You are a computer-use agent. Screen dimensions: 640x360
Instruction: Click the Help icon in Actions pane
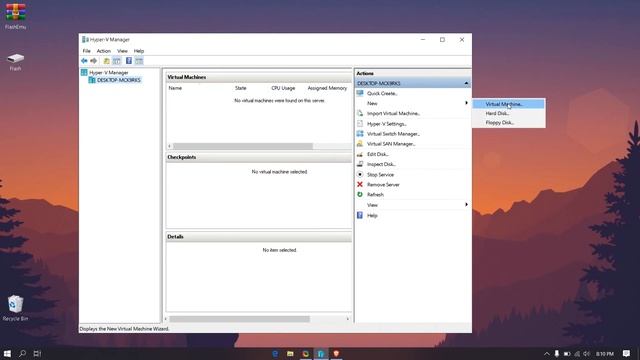360,215
